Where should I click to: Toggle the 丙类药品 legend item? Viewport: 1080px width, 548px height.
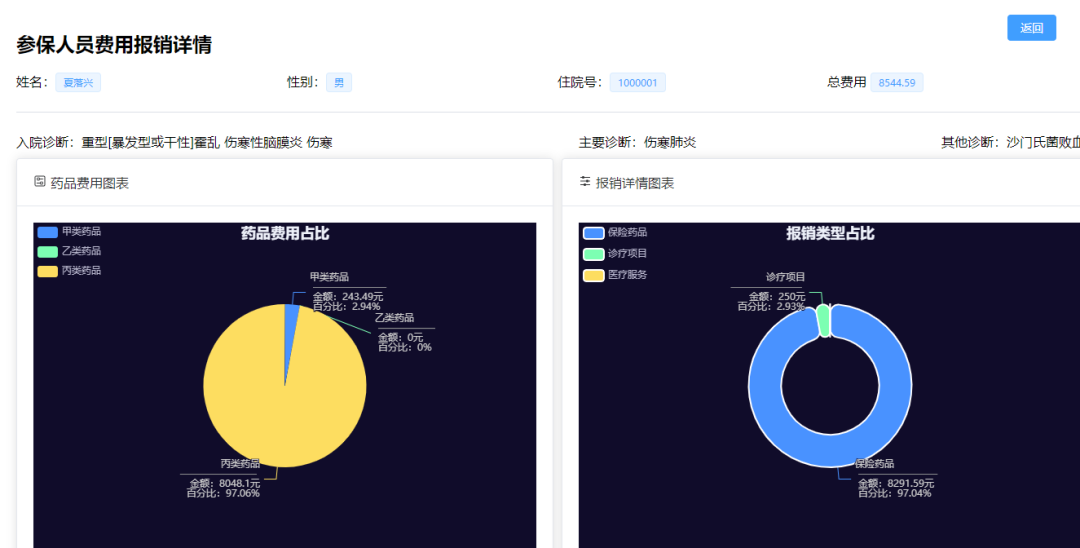[x=69, y=271]
